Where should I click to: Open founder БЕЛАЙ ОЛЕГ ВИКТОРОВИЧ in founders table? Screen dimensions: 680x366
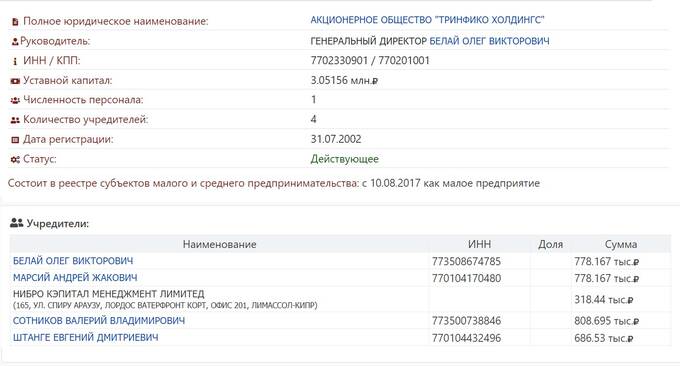(73, 261)
